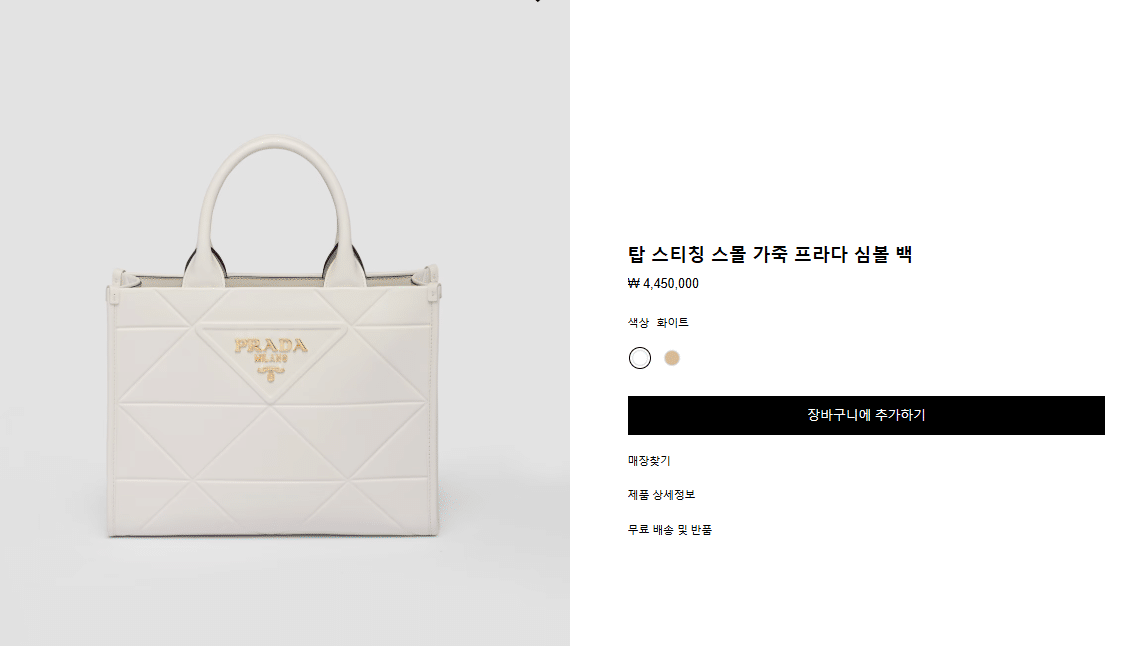Click the 색상 label
This screenshot has width=1141, height=646.
tap(638, 322)
